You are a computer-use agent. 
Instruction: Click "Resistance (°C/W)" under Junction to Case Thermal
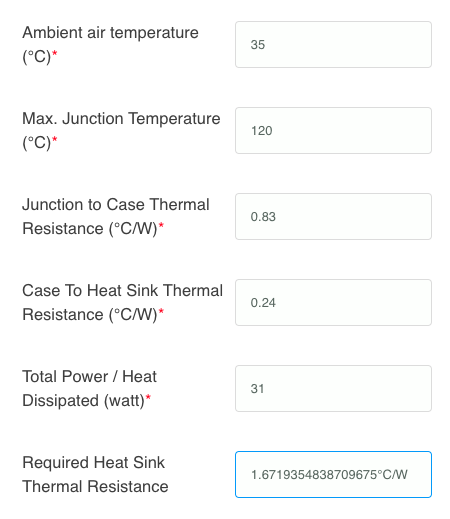(x=90, y=229)
